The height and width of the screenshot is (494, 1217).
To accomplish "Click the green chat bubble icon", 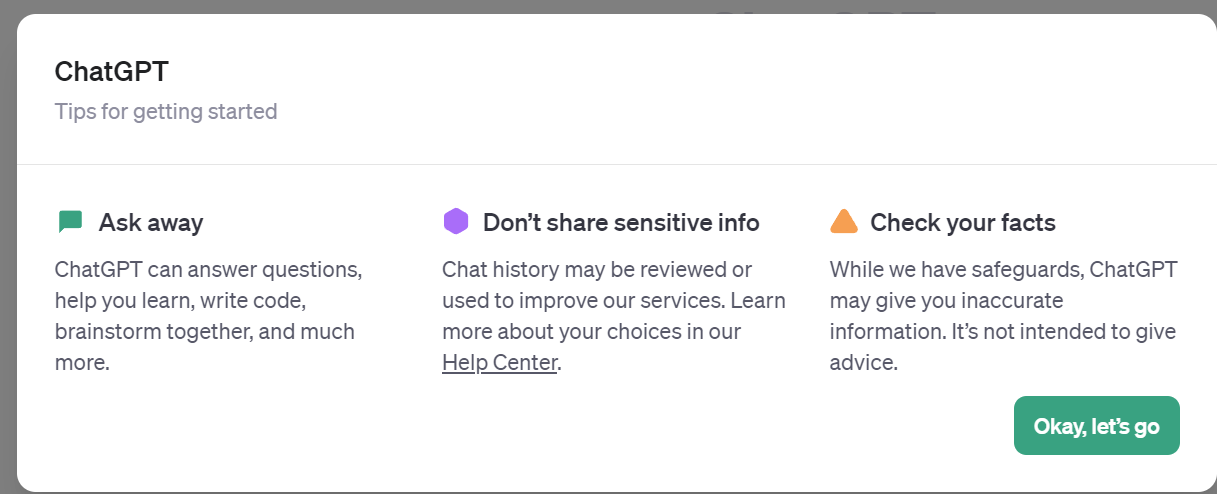I will click(70, 221).
